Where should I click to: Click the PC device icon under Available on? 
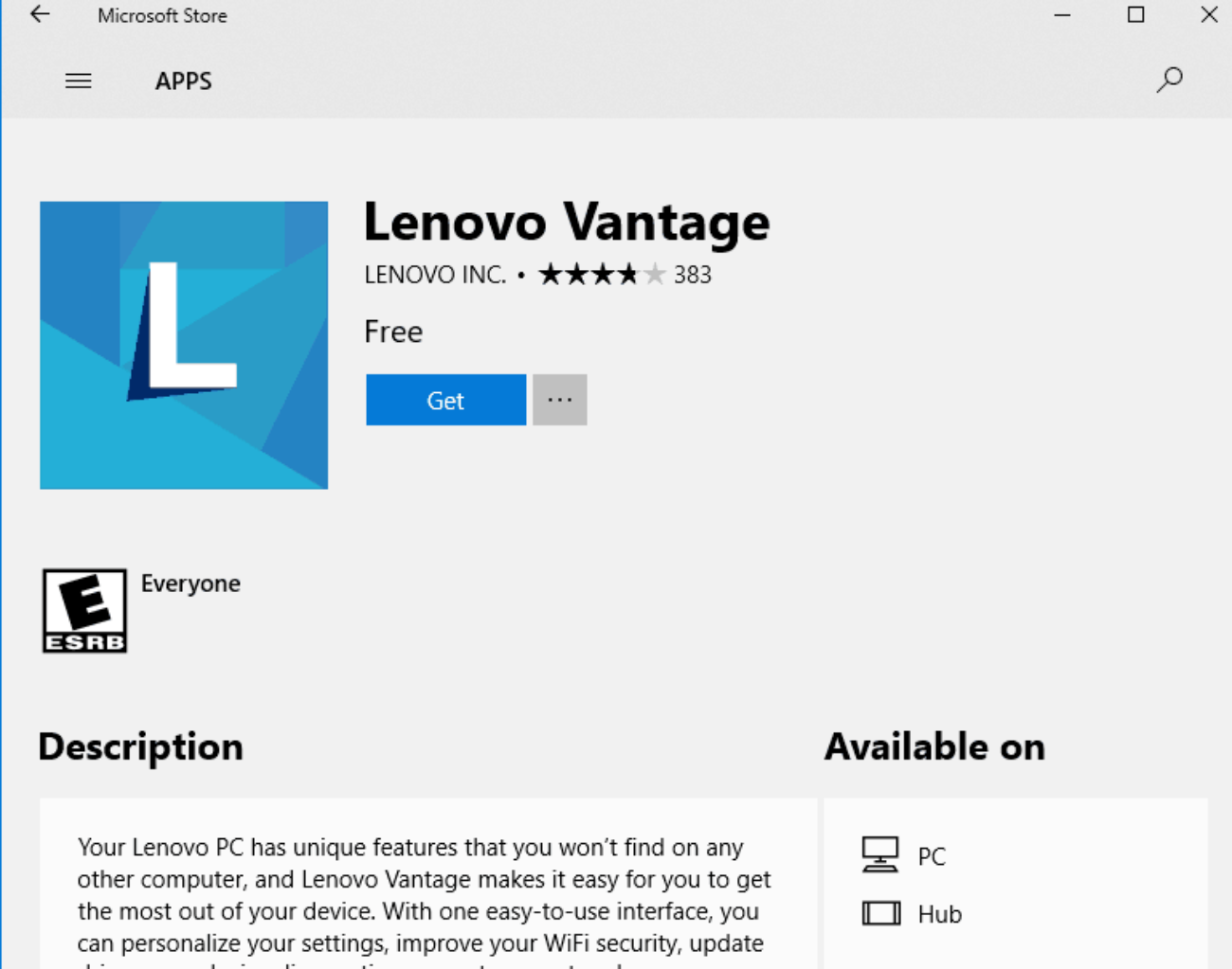(879, 852)
